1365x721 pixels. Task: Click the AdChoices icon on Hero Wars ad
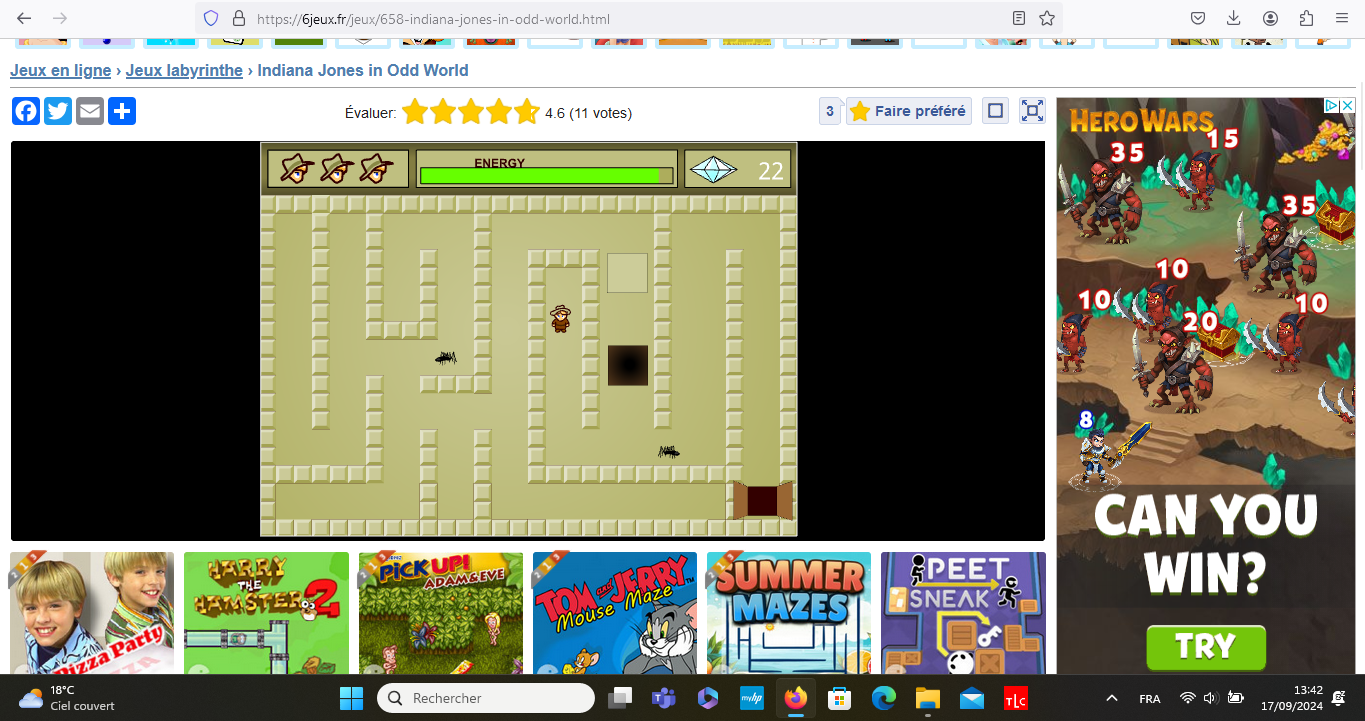(x=1332, y=105)
